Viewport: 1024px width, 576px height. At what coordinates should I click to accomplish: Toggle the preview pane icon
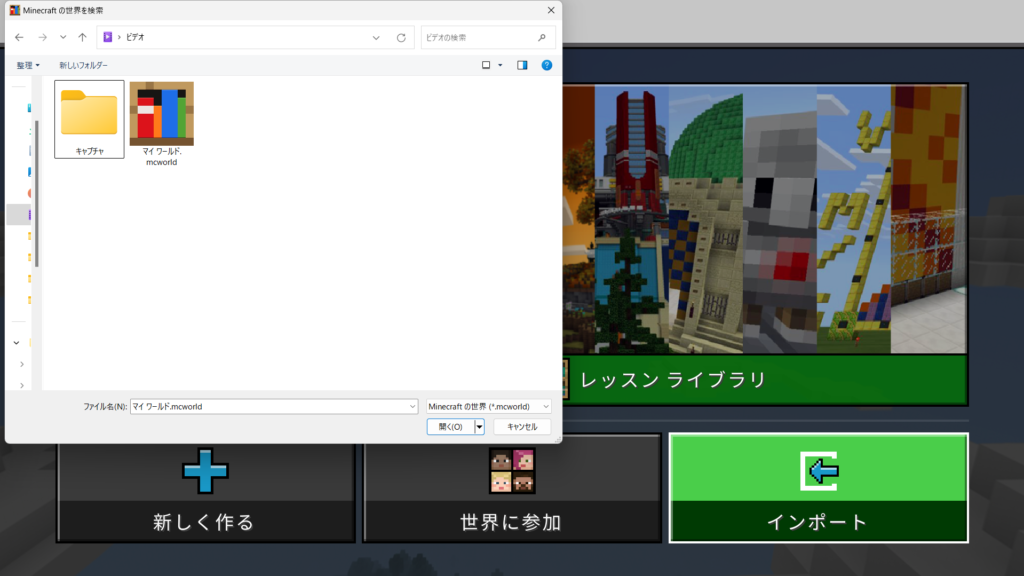522,65
